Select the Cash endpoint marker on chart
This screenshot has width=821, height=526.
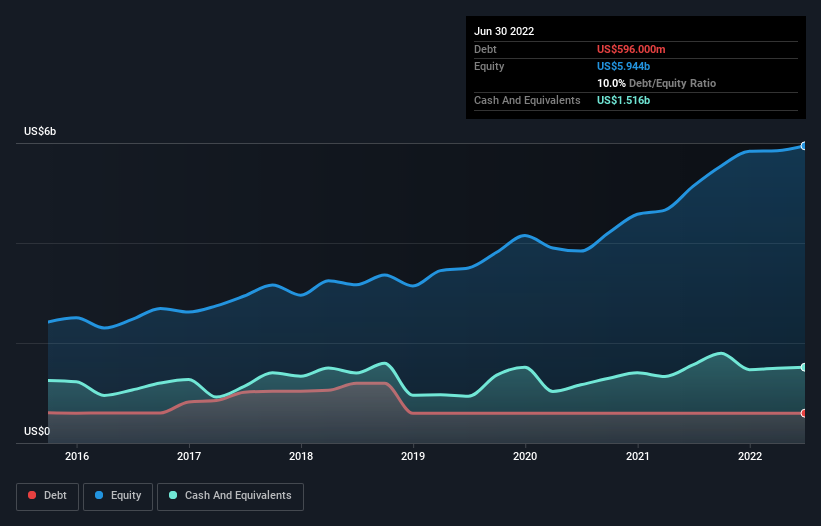pyautogui.click(x=804, y=367)
